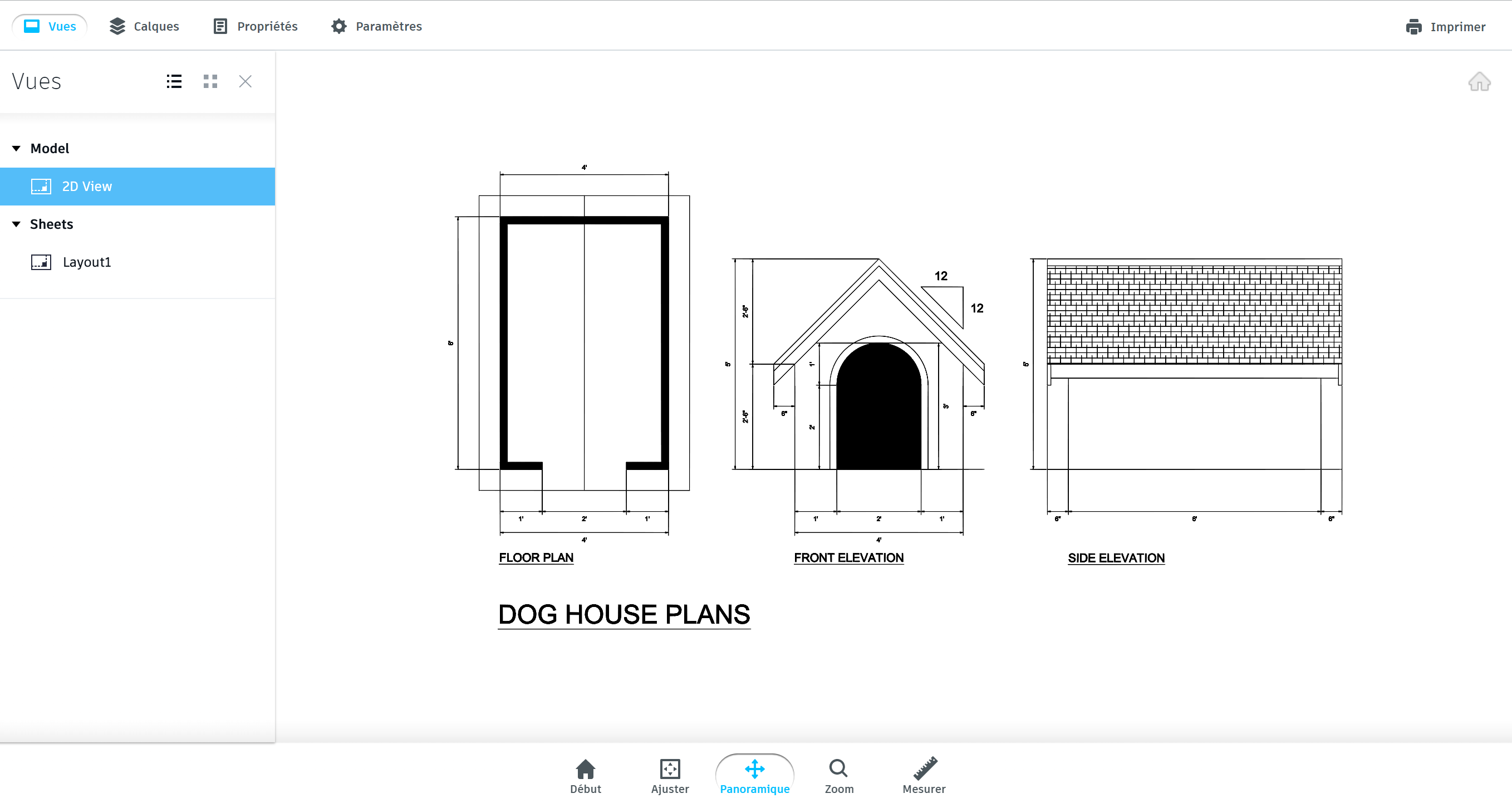Switch Vues panel to grid view

pyautogui.click(x=210, y=82)
